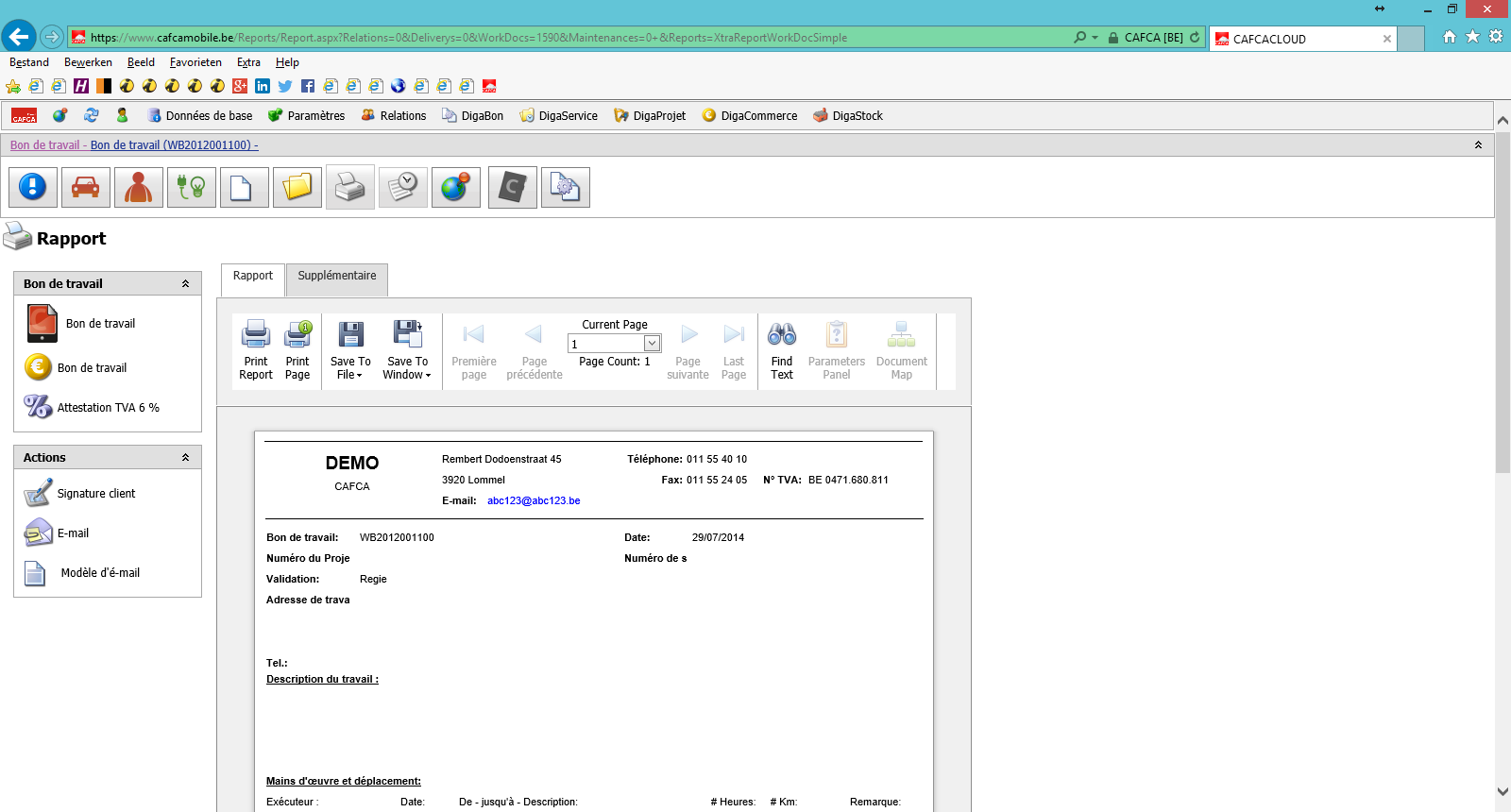Open Save To Window dropdown
Screen dimensions: 1511x812
click(x=407, y=350)
